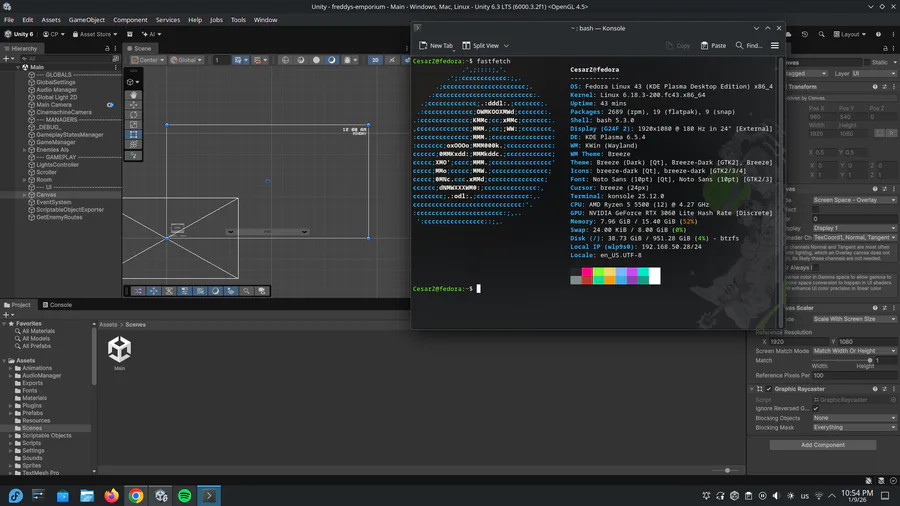Open Asset Store dropdown
900x506 pixels.
click(95, 34)
